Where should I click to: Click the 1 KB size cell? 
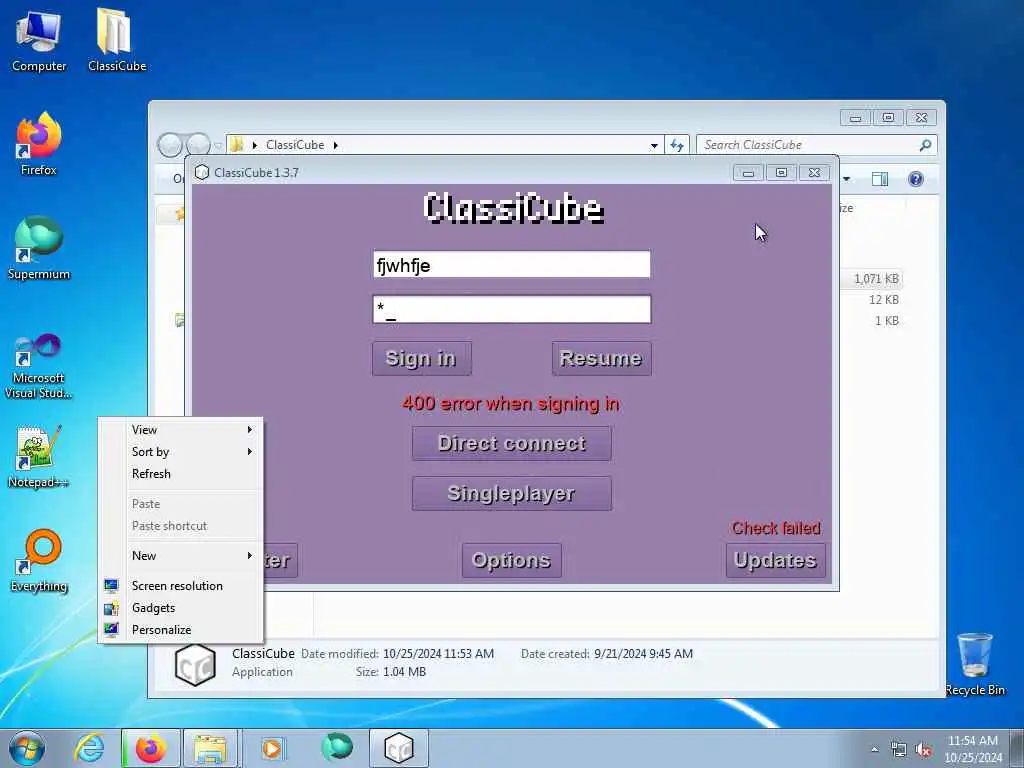887,321
